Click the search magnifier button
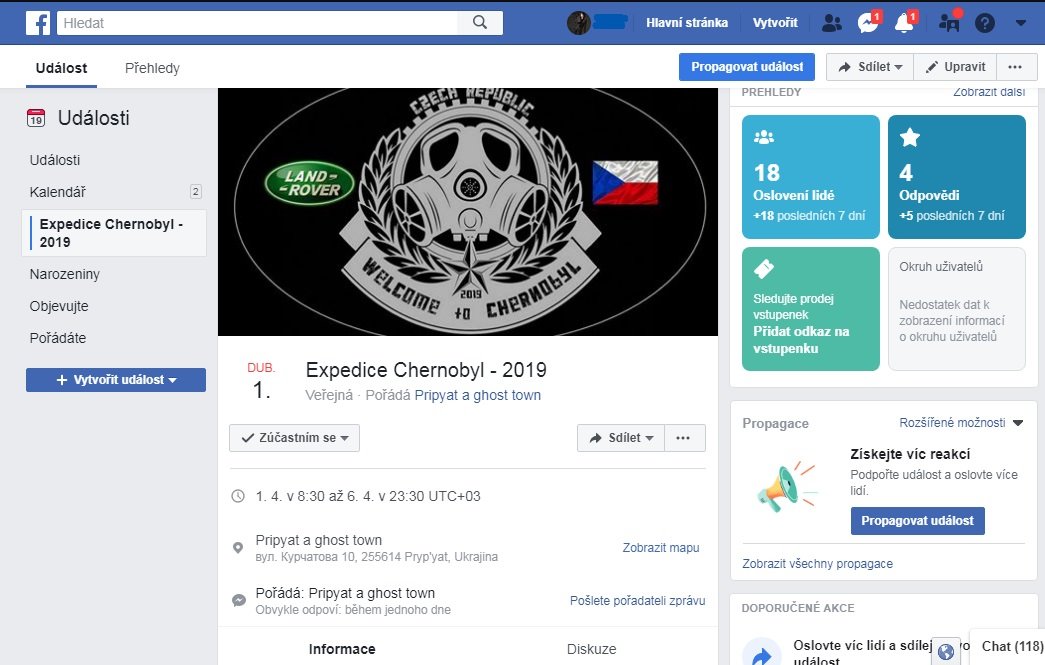Image resolution: width=1045 pixels, height=665 pixels. pyautogui.click(x=480, y=22)
